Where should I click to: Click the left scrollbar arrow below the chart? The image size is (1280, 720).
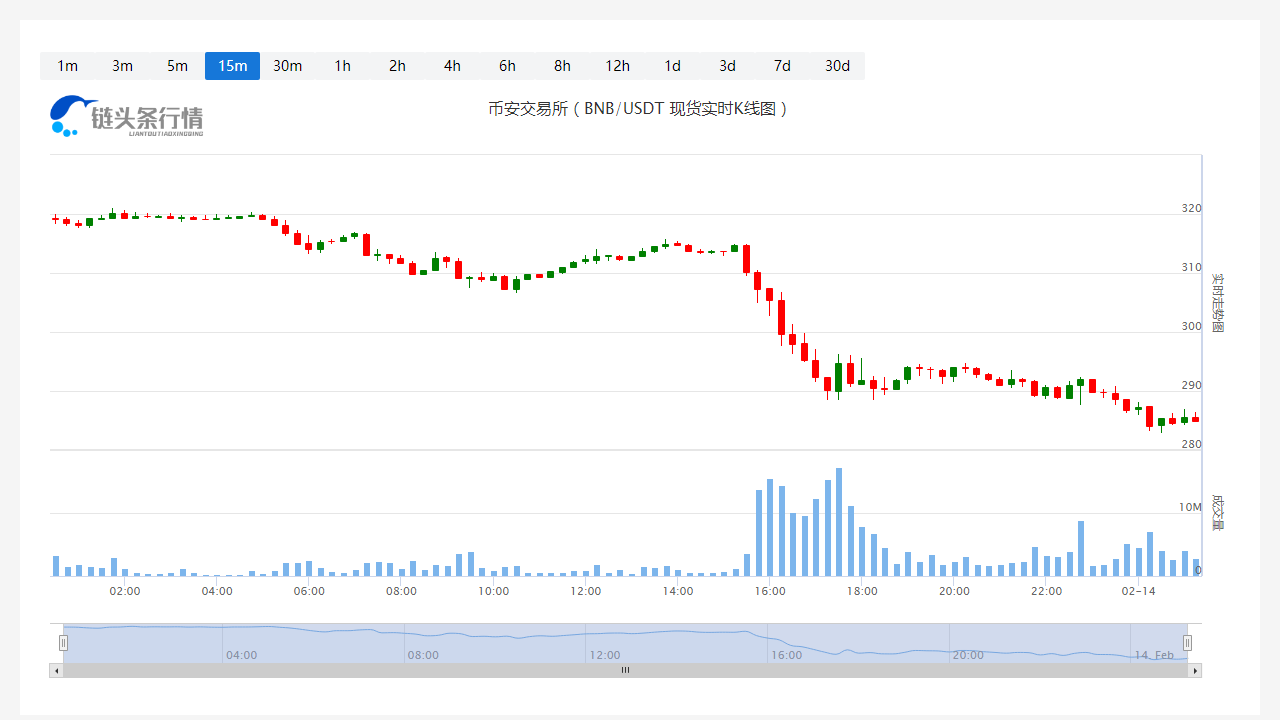tap(56, 671)
